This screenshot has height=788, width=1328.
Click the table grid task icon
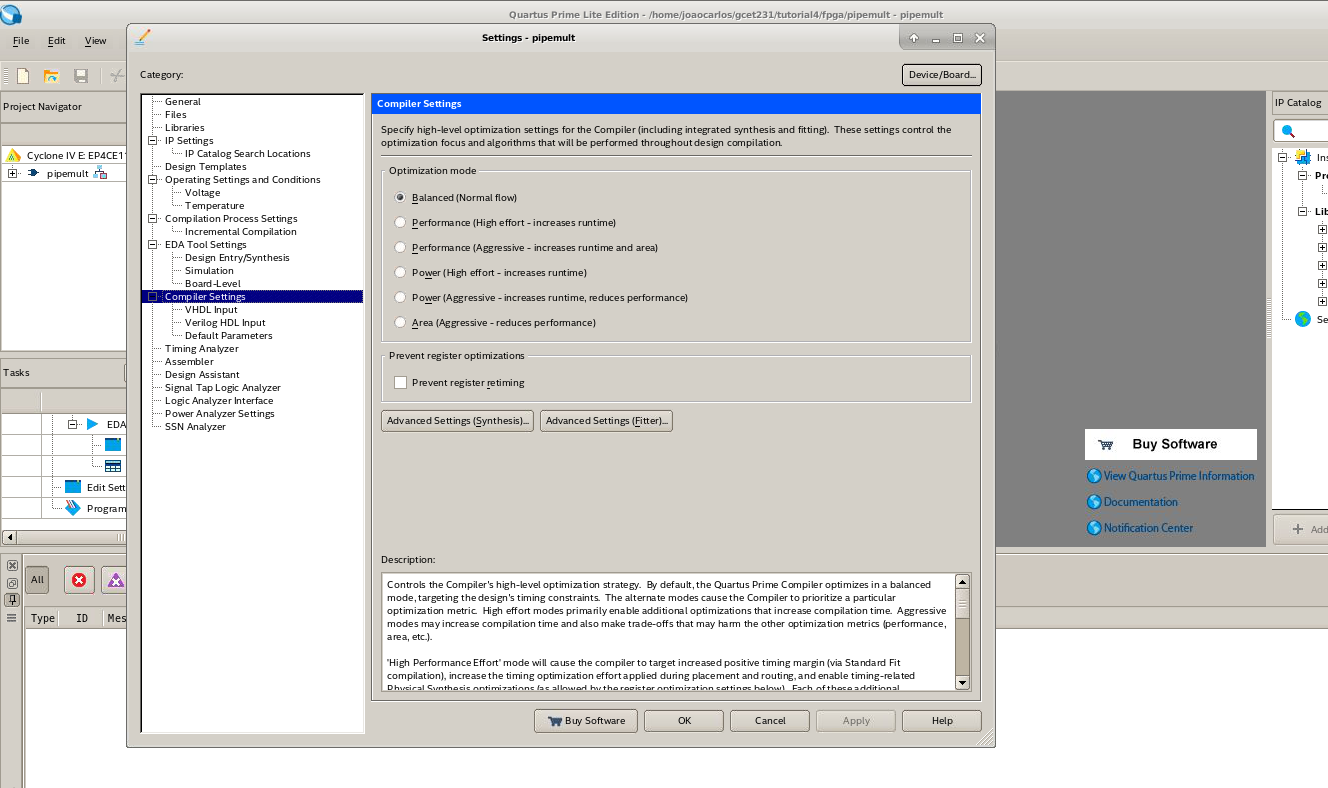tap(113, 466)
